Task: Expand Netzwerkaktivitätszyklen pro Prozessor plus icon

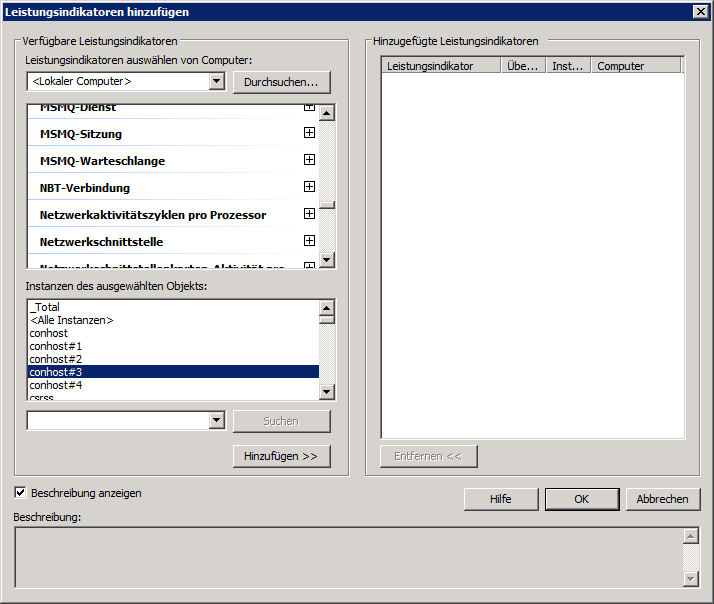Action: point(309,214)
